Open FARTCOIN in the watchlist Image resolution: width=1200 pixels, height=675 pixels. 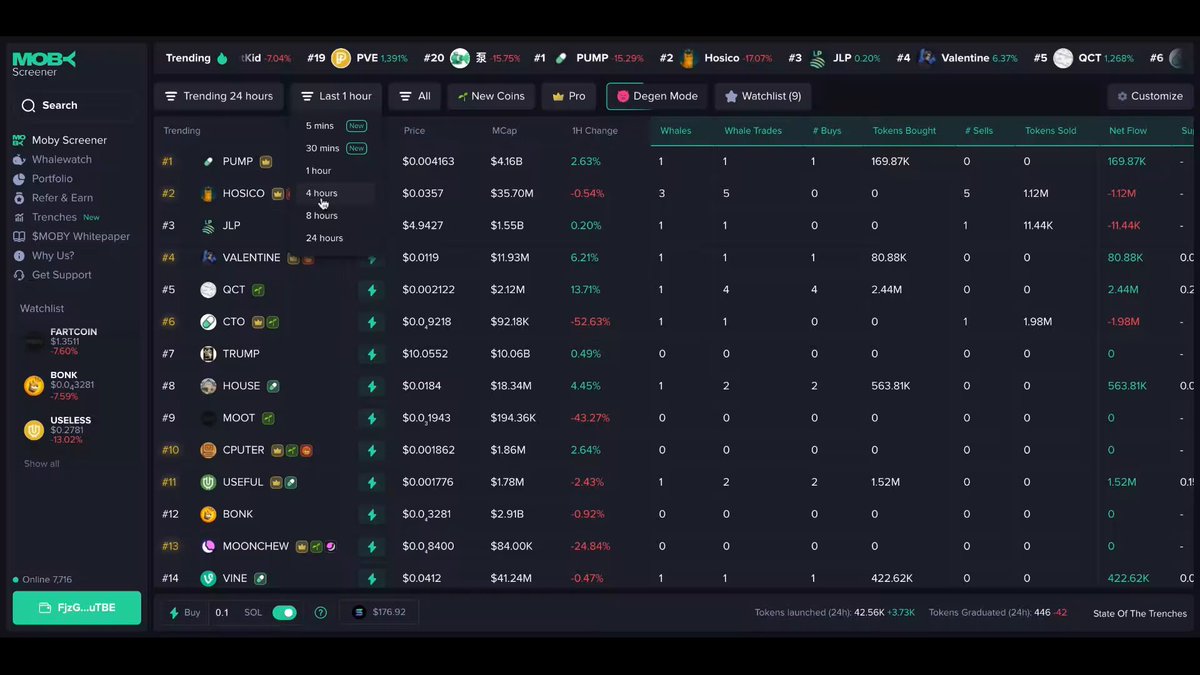pyautogui.click(x=74, y=342)
